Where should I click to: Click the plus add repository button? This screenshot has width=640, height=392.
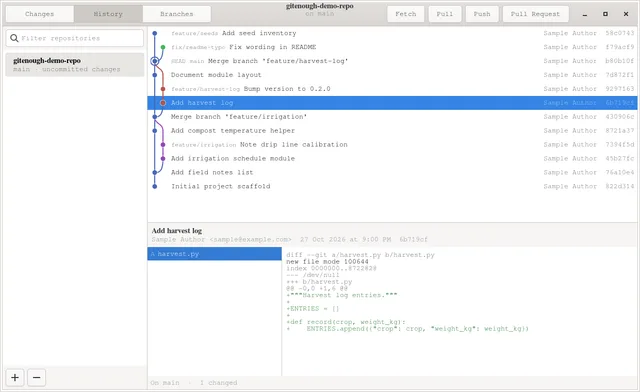point(15,377)
